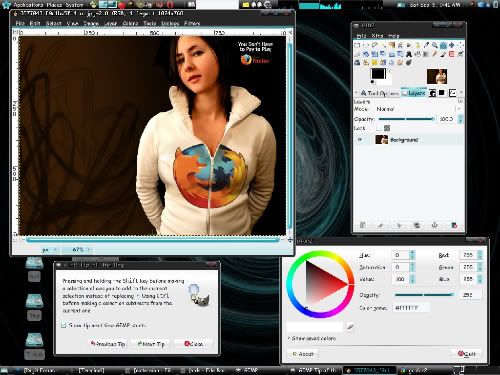
Task: Select the Clone stamp tool
Action: [x=366, y=62]
